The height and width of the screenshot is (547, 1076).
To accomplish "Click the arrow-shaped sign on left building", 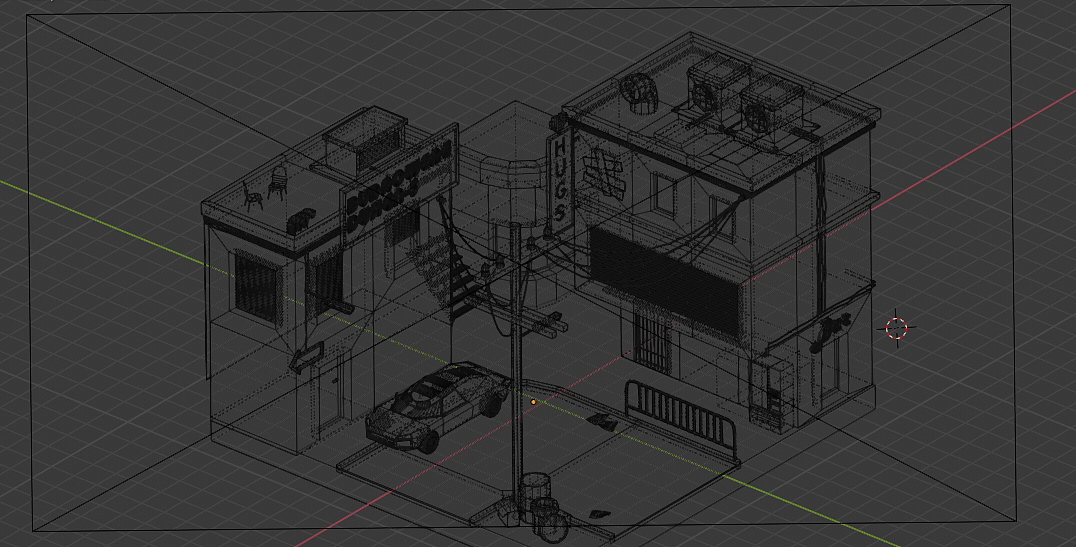I will (307, 358).
